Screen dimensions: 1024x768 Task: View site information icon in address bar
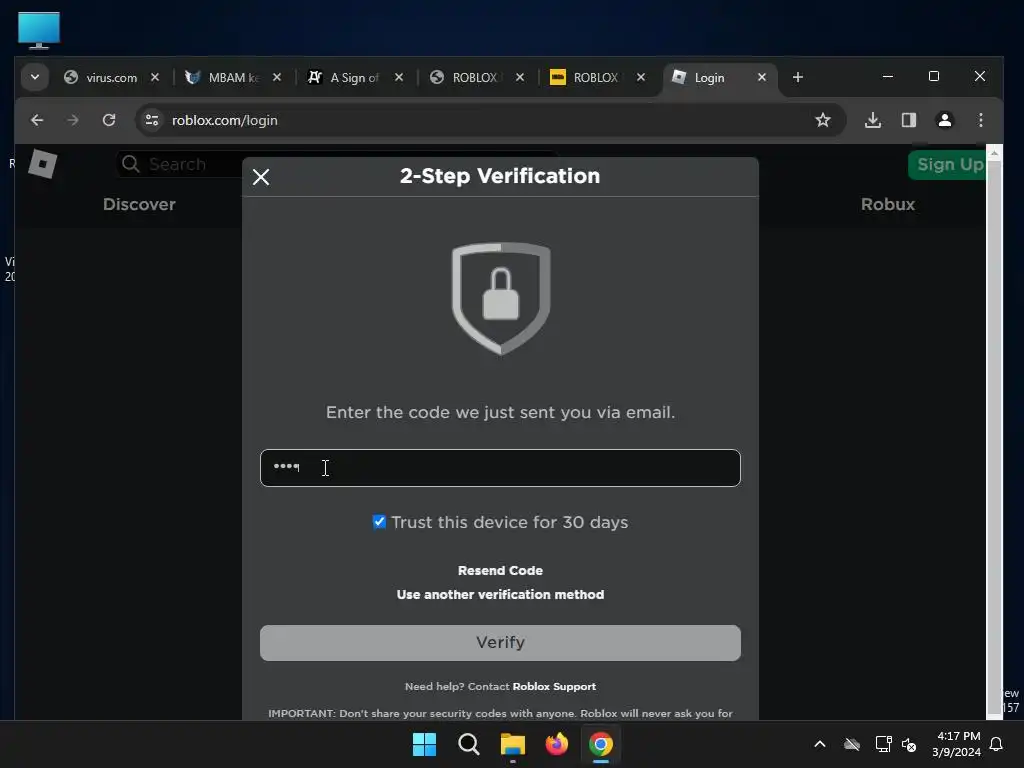(152, 120)
